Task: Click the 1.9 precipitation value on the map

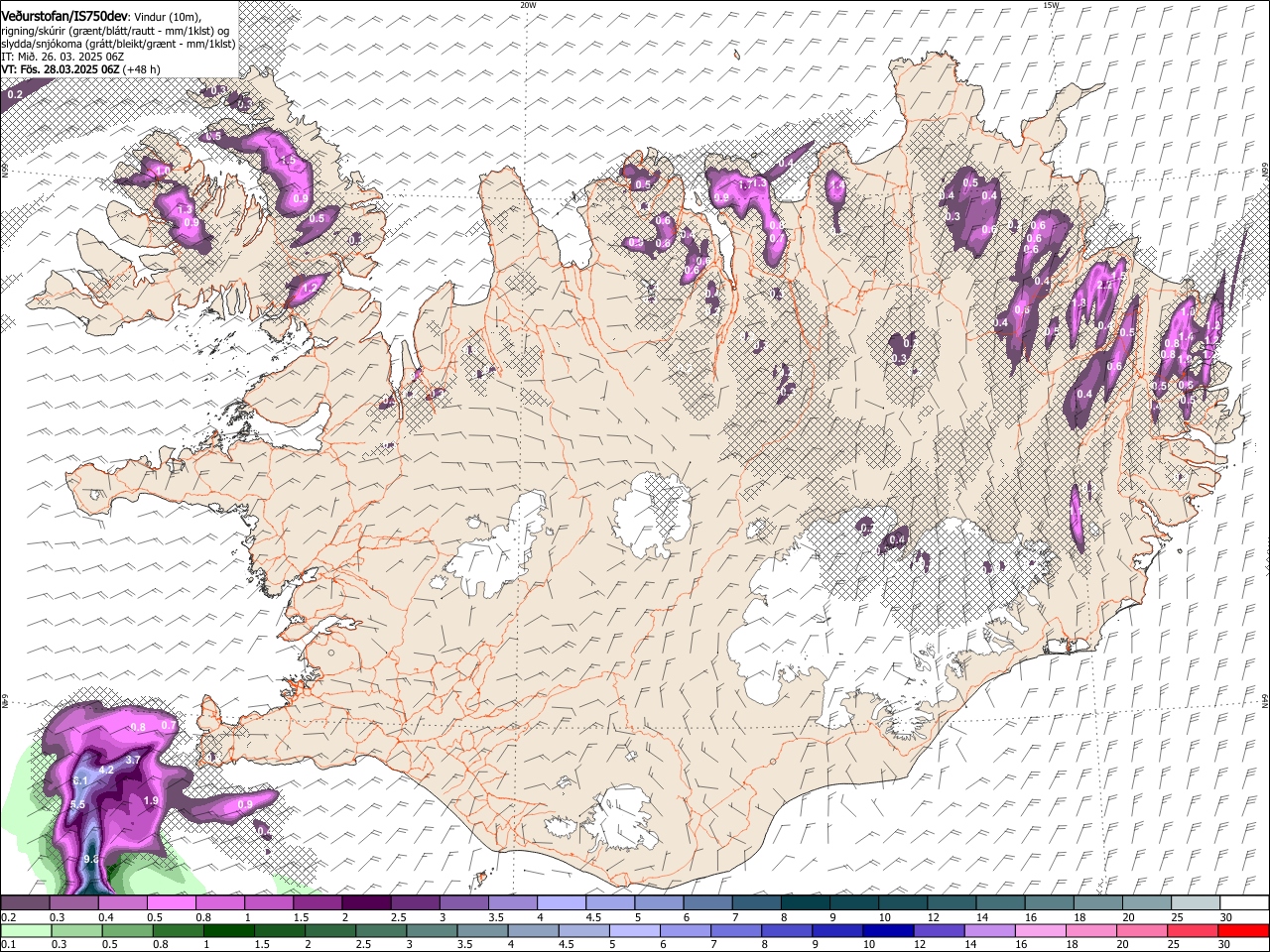Action: pos(151,800)
